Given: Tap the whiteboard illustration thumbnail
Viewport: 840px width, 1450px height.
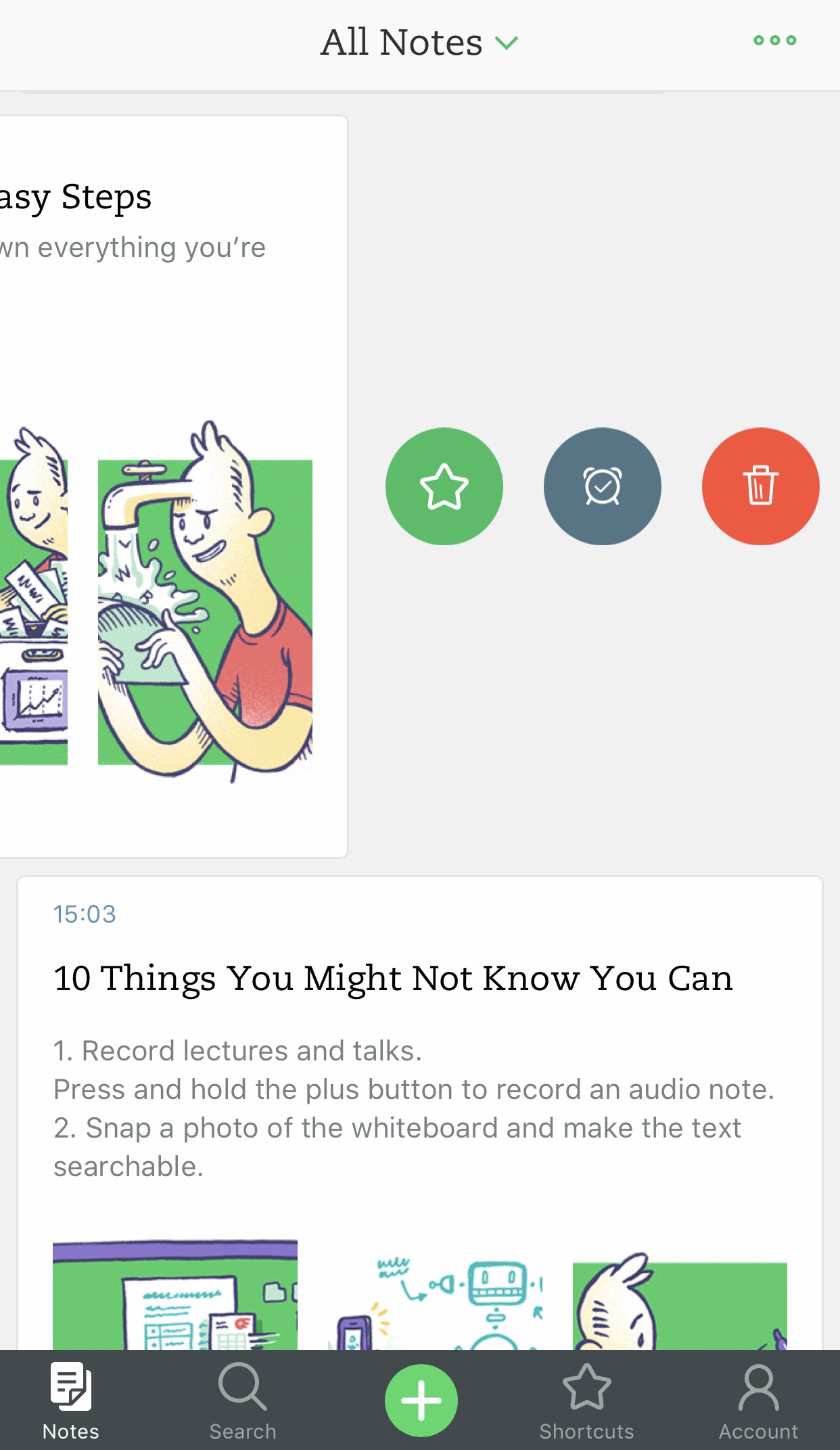Looking at the screenshot, I should 175,1294.
